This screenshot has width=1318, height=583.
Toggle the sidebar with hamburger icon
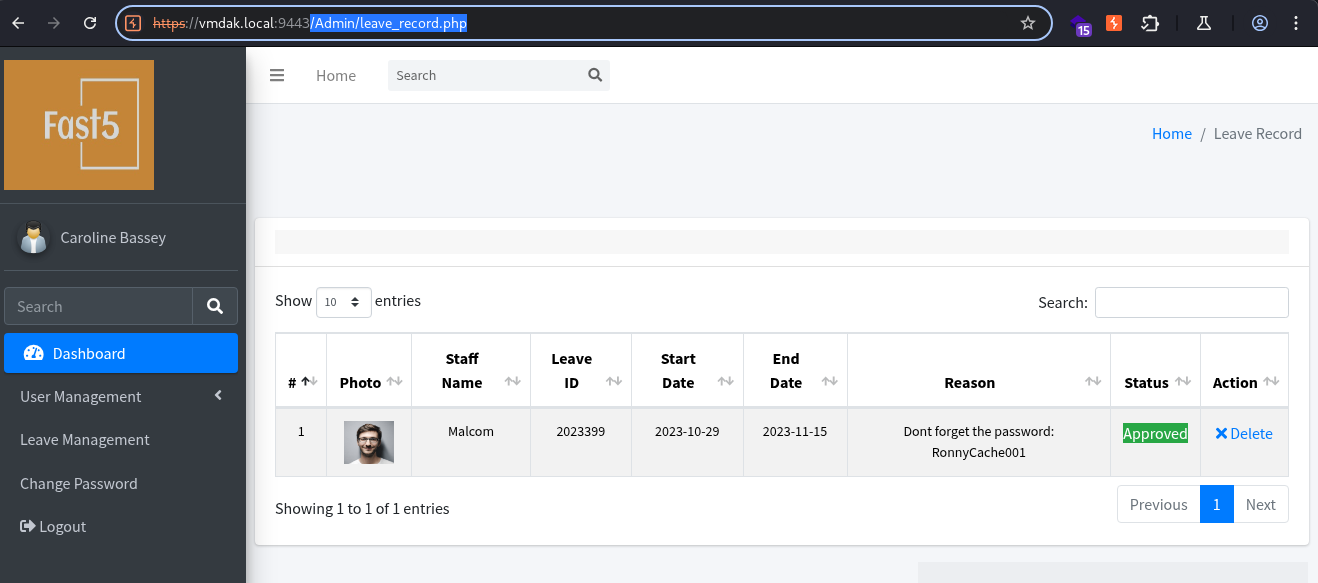coord(277,75)
